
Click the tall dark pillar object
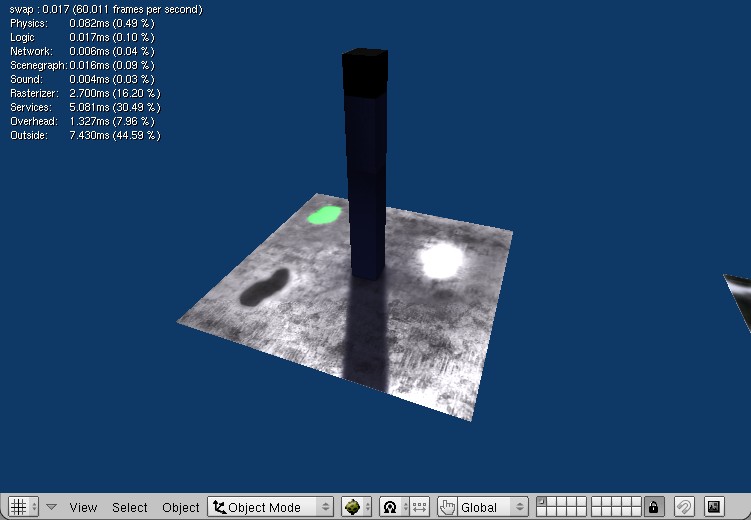pyautogui.click(x=365, y=163)
